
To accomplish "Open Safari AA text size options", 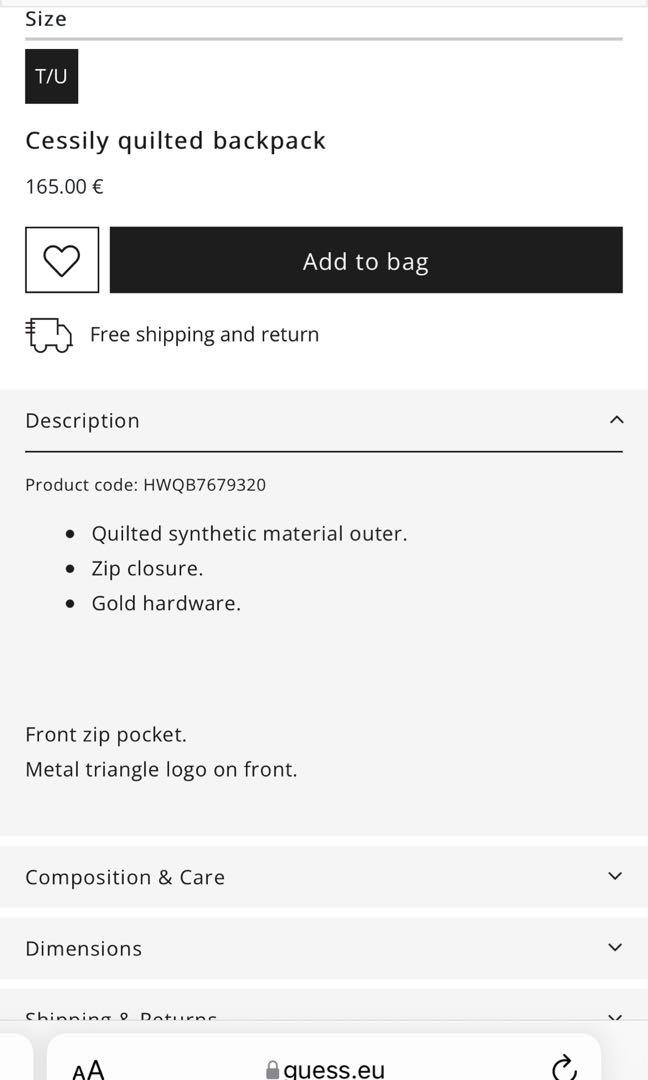I will coord(88,1069).
